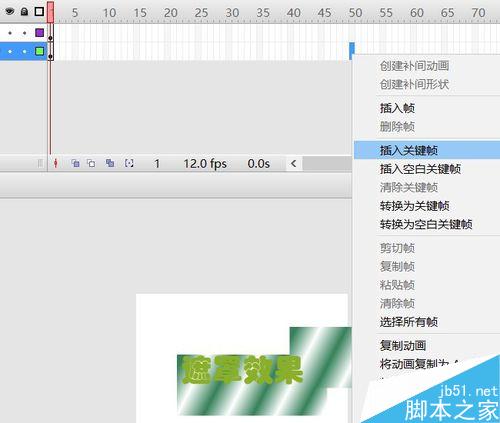Choose 创建补间动画 from the context menu
Screen dimensions: 500x423
point(414,66)
